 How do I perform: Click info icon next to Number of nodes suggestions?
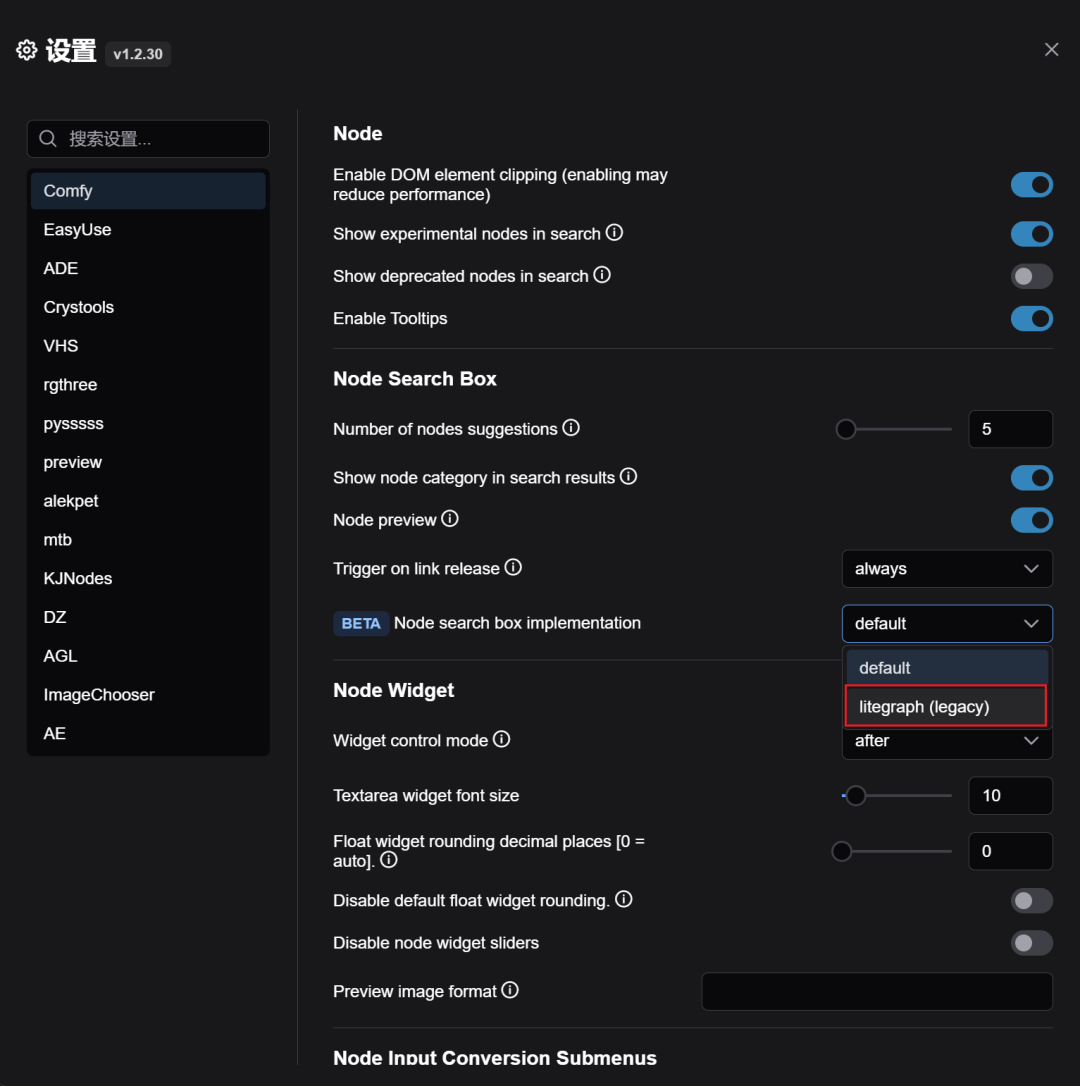point(571,428)
